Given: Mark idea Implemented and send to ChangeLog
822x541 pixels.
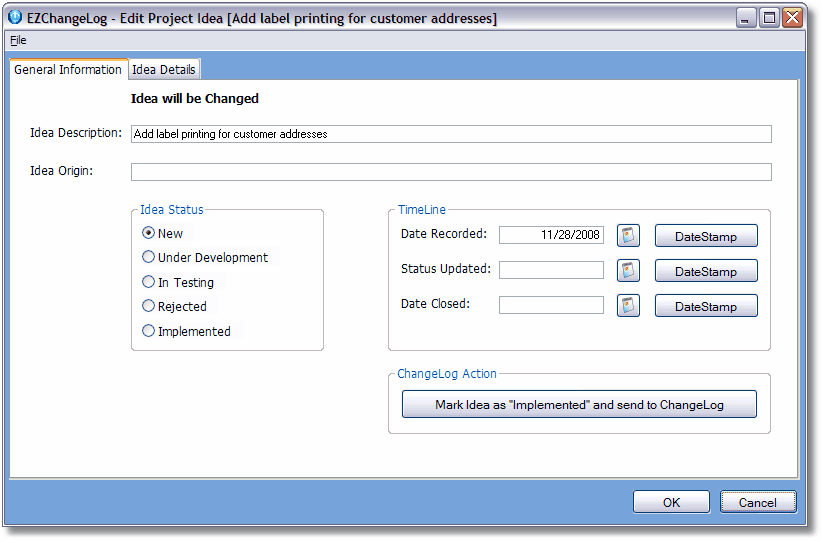Looking at the screenshot, I should click(x=579, y=405).
